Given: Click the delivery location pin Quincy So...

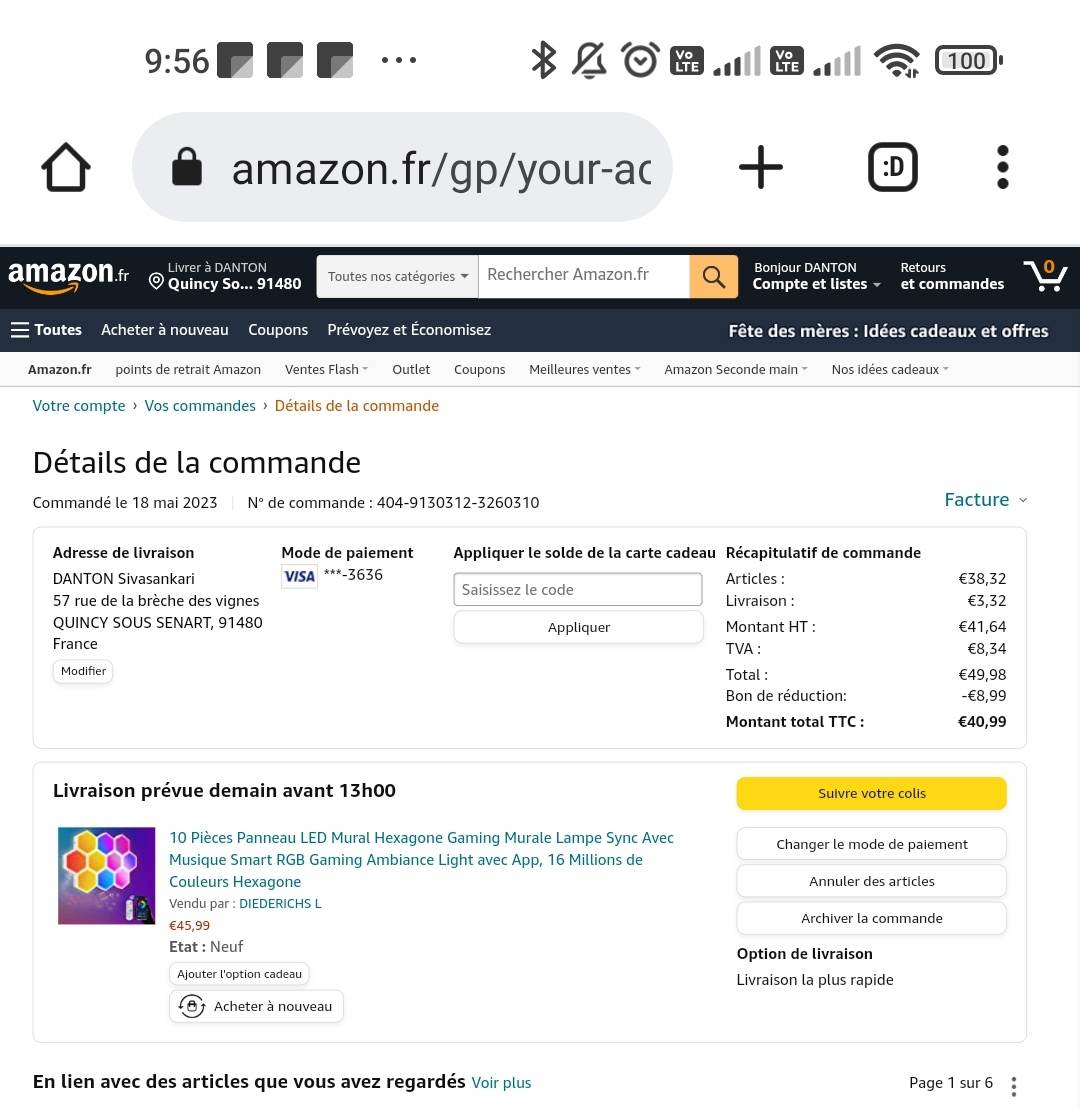Looking at the screenshot, I should tap(225, 276).
